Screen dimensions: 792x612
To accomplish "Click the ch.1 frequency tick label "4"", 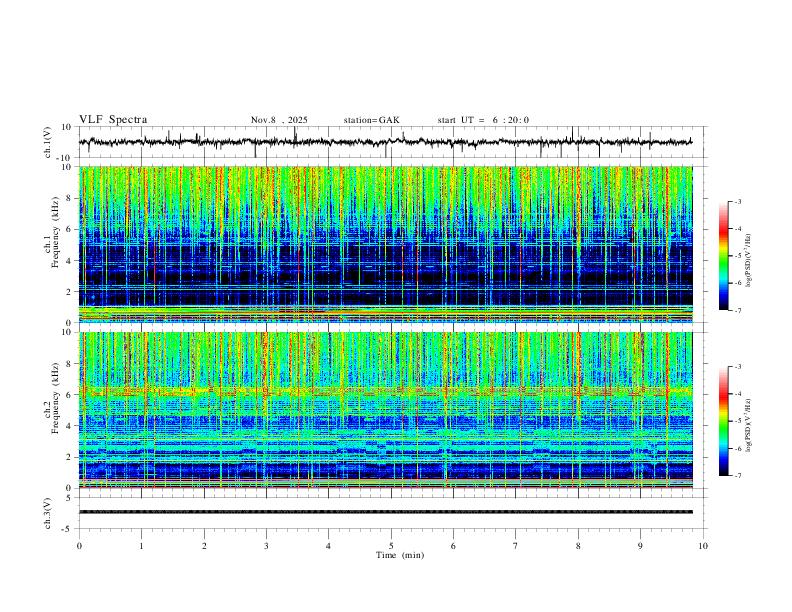I will pyautogui.click(x=70, y=261).
